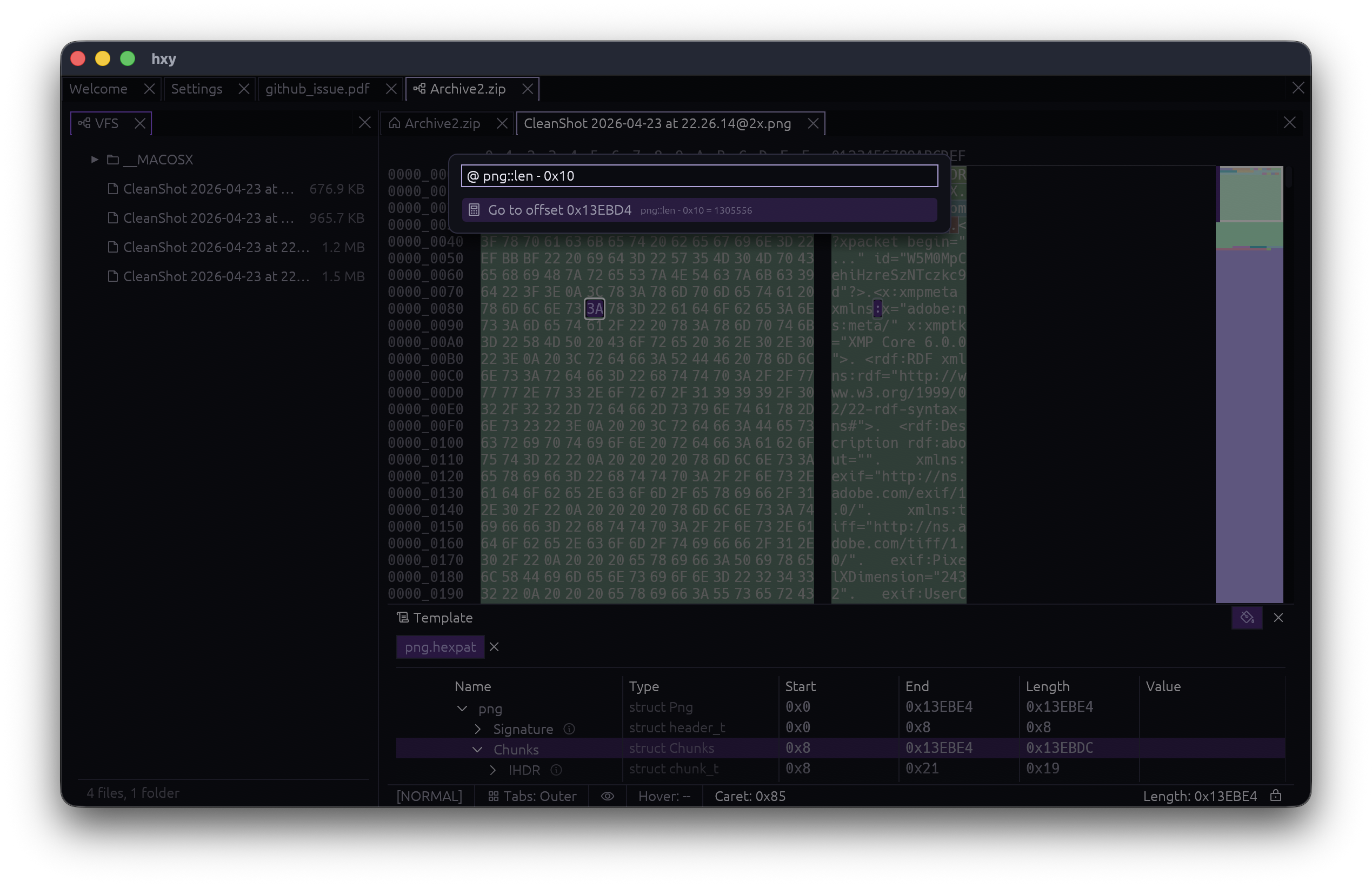Viewport: 1372px width, 887px height.
Task: Click the 0000_00A0 row address
Action: (x=425, y=342)
